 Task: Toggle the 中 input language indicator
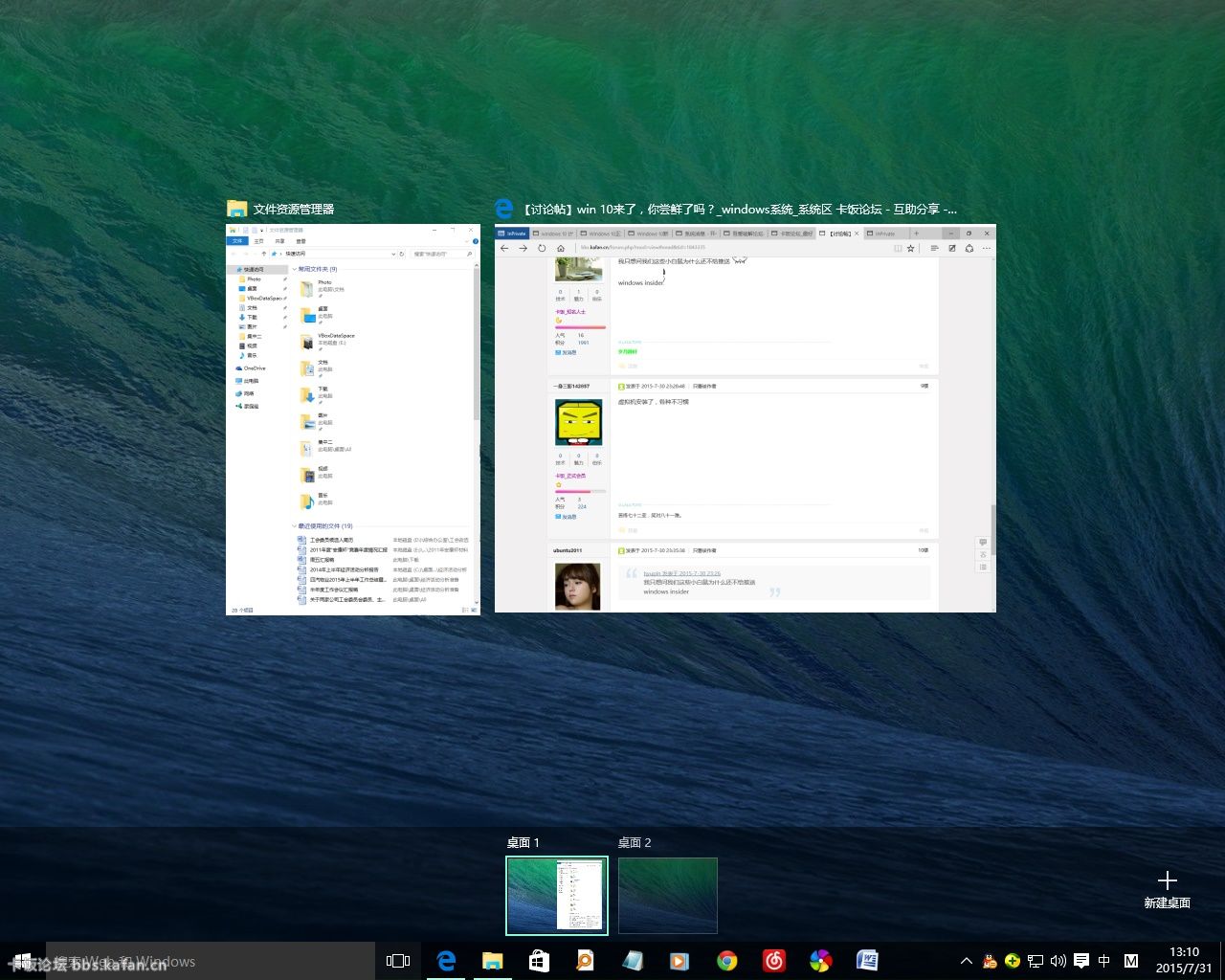[x=1104, y=961]
